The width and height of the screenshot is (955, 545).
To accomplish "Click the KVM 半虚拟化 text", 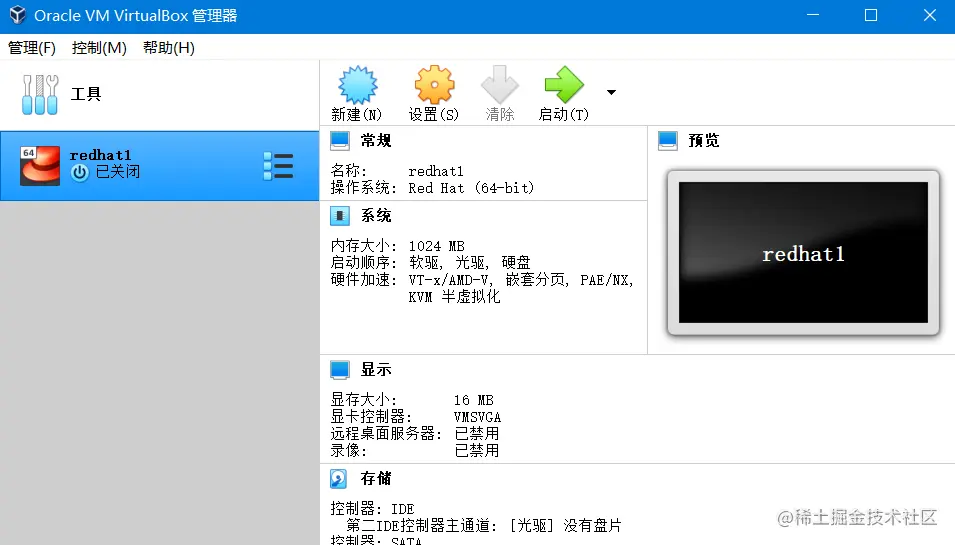I will pyautogui.click(x=454, y=297).
